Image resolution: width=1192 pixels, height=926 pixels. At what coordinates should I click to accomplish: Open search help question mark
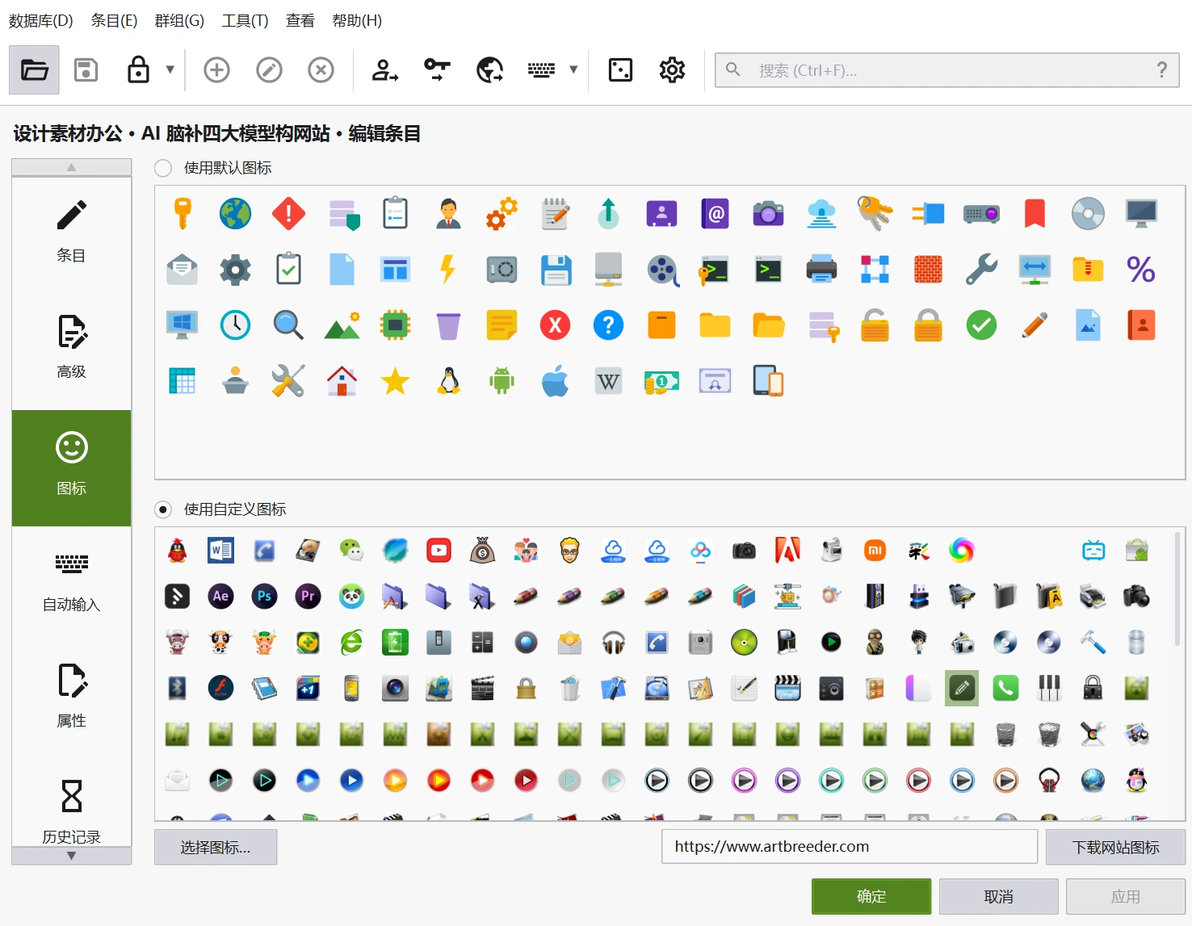point(1162,71)
